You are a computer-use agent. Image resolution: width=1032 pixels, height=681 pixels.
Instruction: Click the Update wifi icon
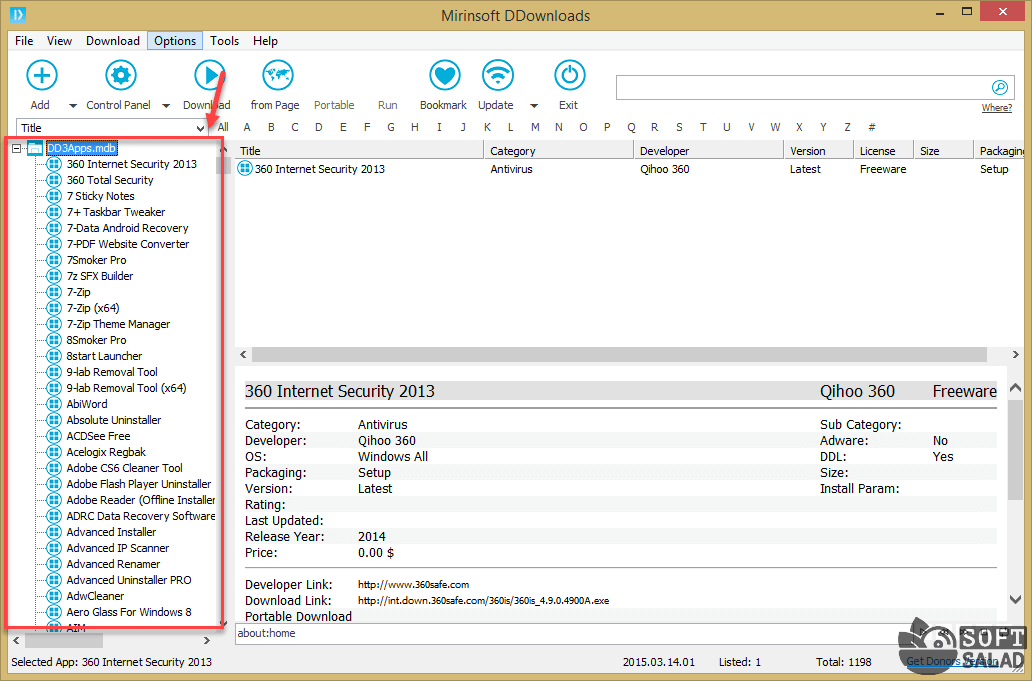[497, 75]
